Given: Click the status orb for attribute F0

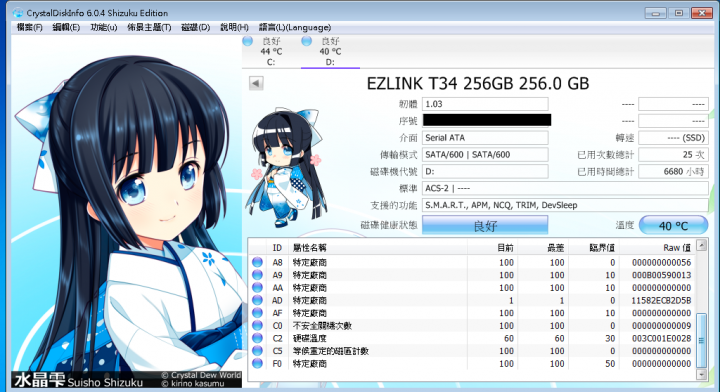Looking at the screenshot, I should click(257, 363).
